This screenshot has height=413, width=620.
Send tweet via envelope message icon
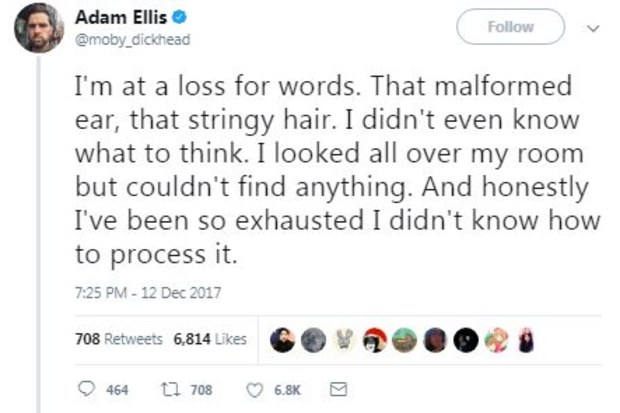coord(338,389)
